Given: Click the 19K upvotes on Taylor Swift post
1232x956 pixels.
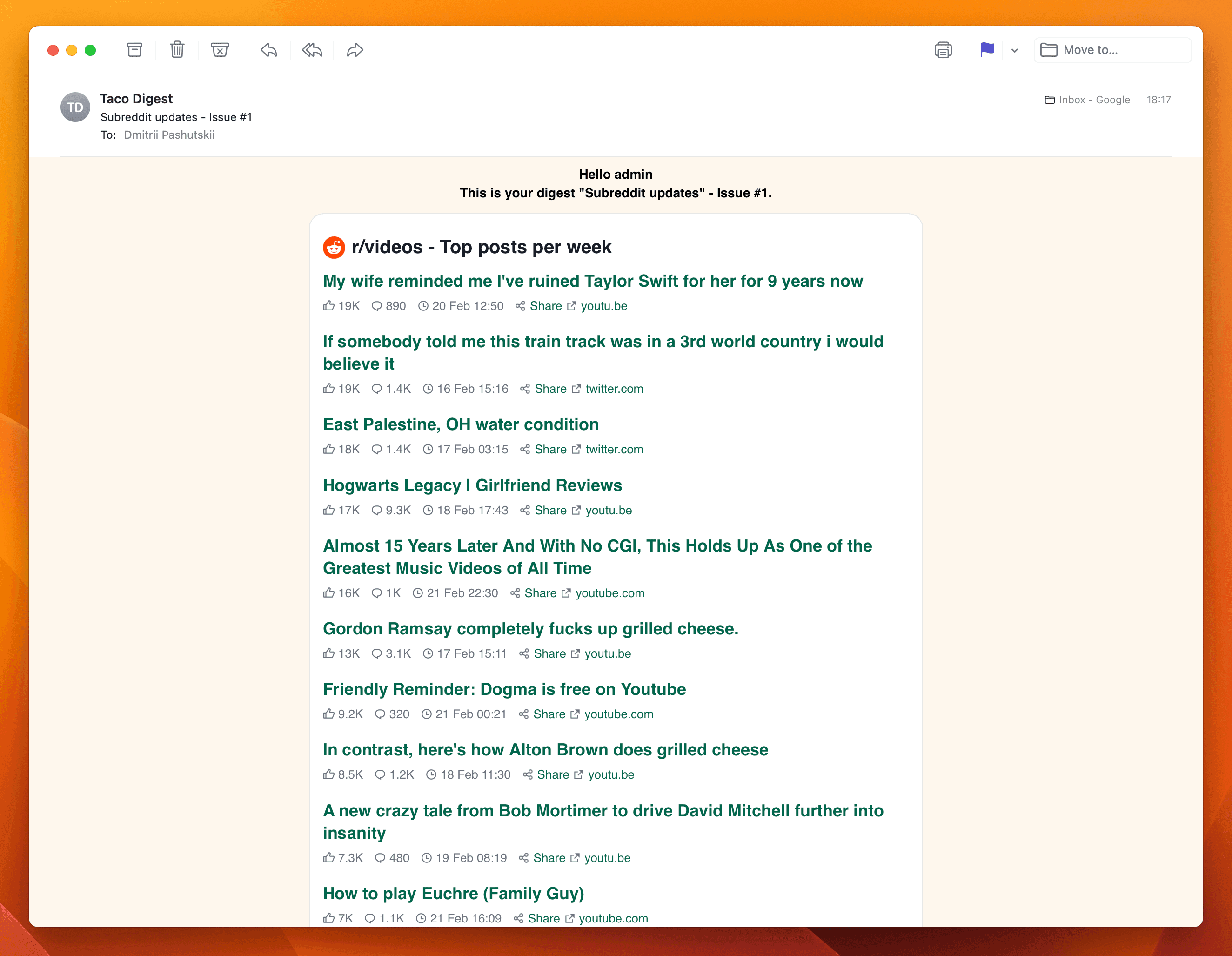Looking at the screenshot, I should pos(341,306).
